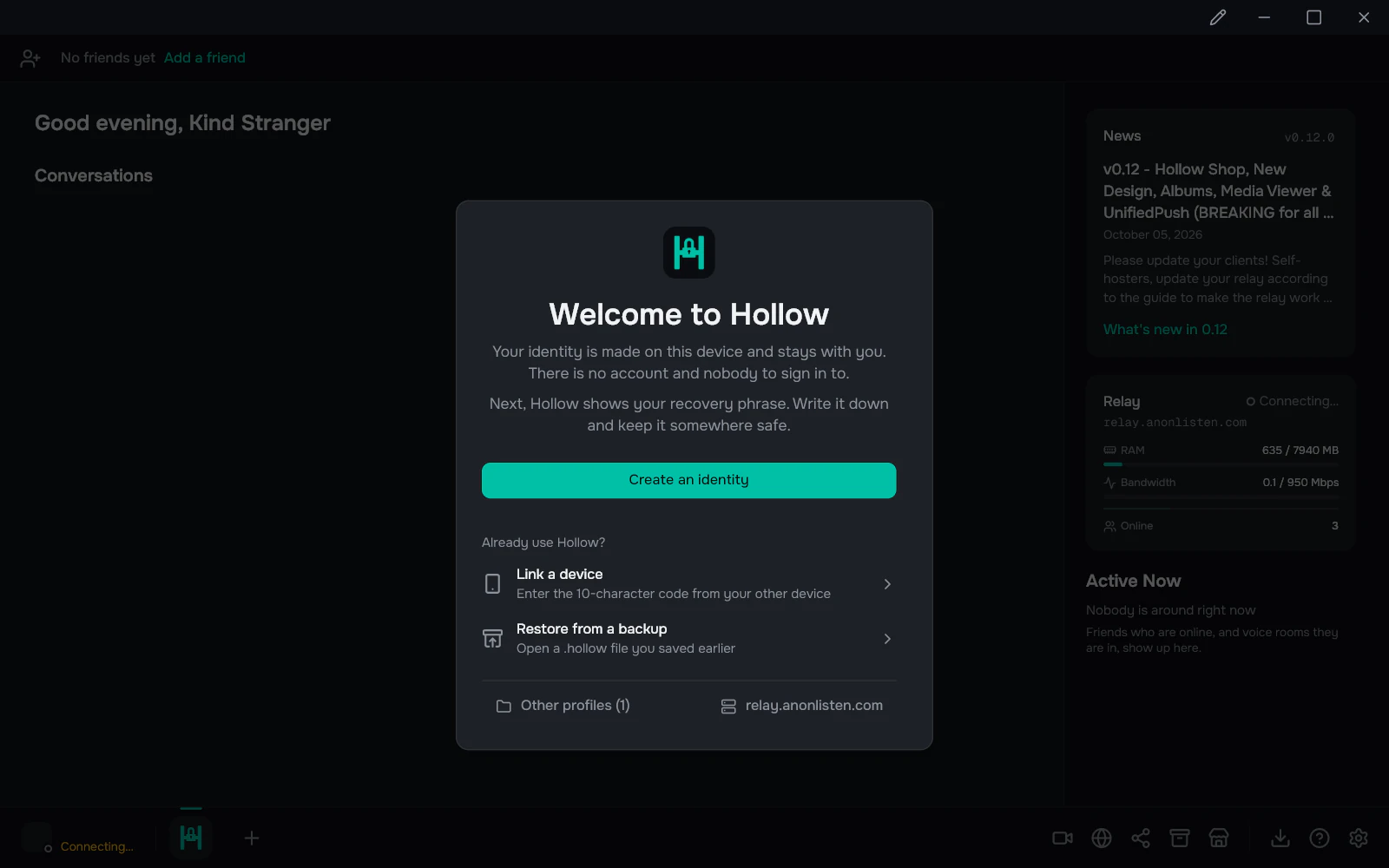Open the Add a friend link
This screenshot has width=1389, height=868.
click(205, 58)
